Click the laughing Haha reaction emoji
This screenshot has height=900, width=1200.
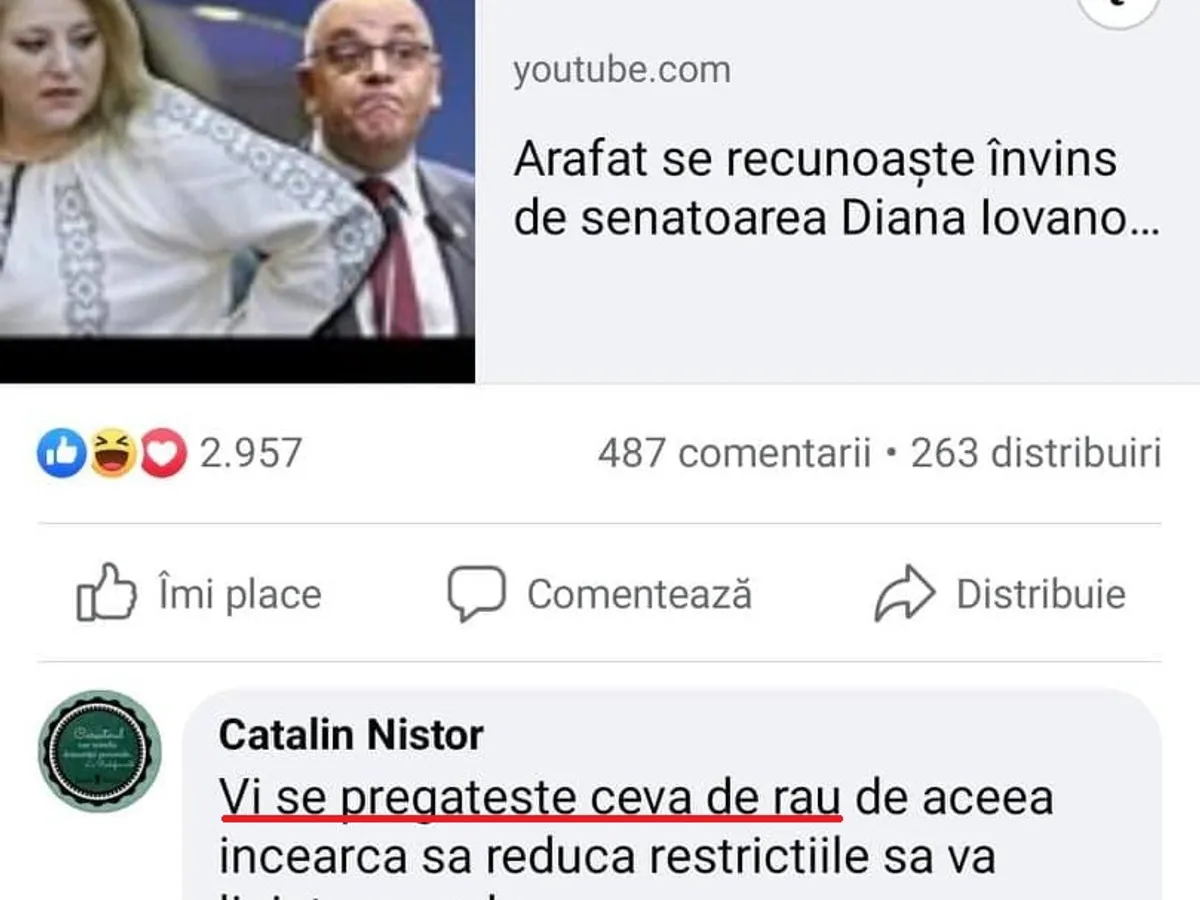click(x=113, y=454)
